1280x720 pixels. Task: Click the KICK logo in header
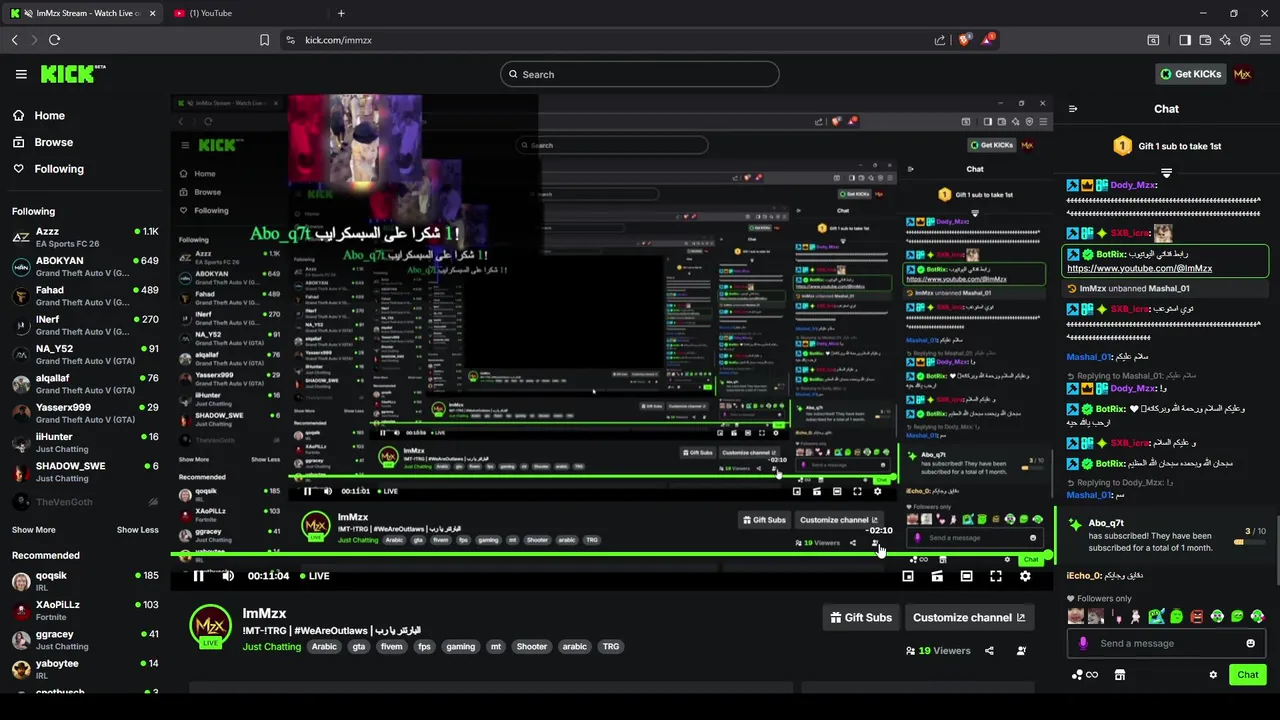click(72, 74)
